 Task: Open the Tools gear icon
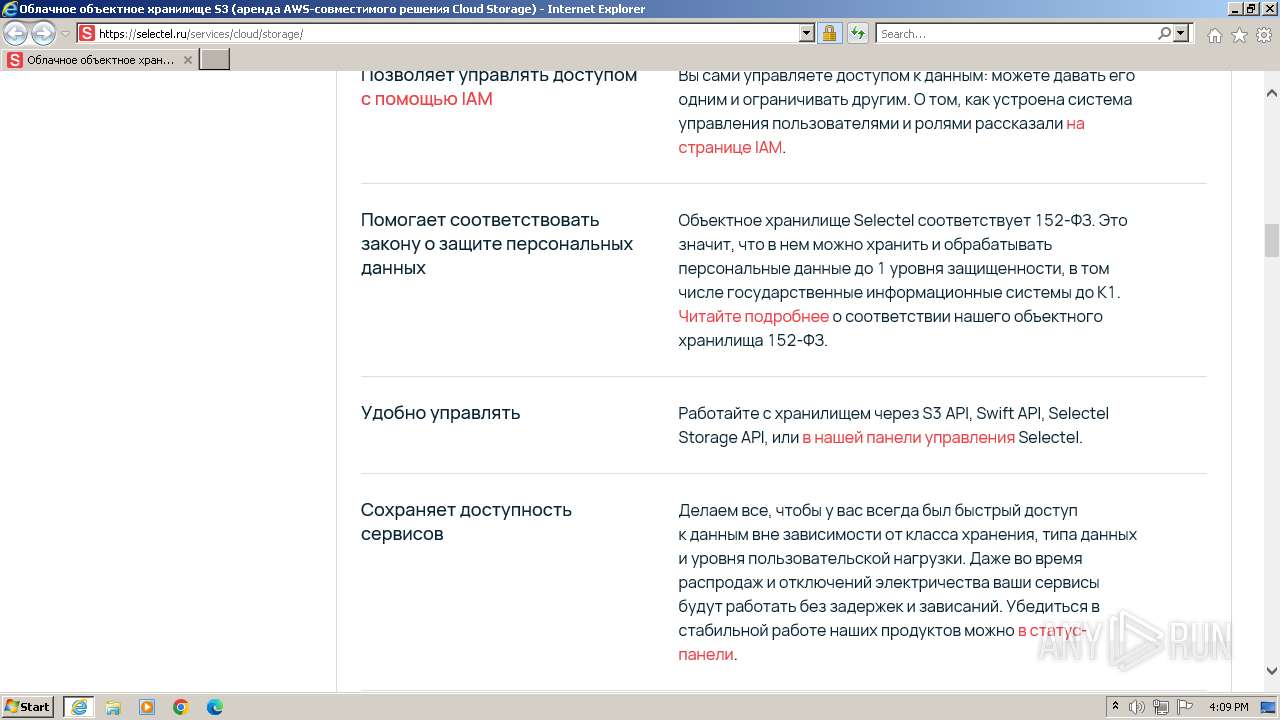[1264, 35]
